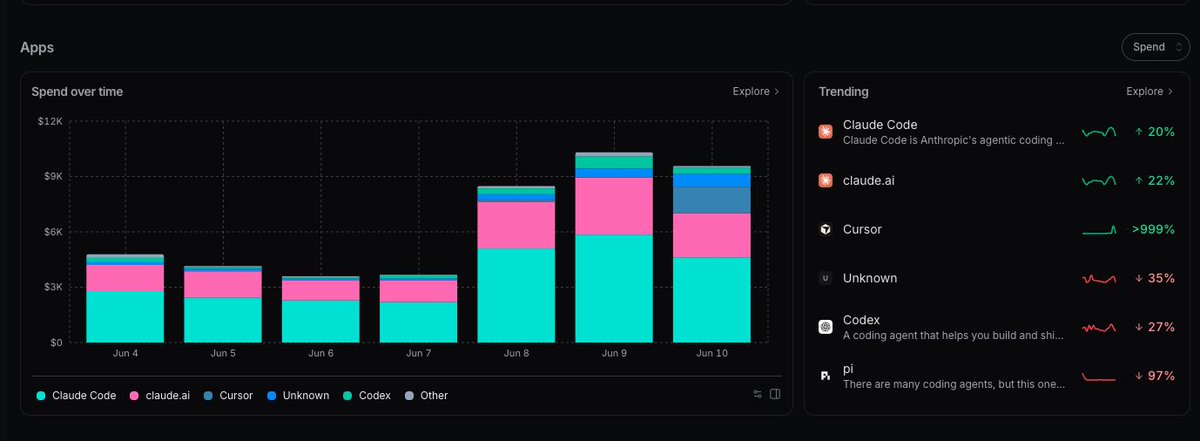The height and width of the screenshot is (441, 1200).
Task: Click the pi sparkline in Trending
Action: (1099, 376)
